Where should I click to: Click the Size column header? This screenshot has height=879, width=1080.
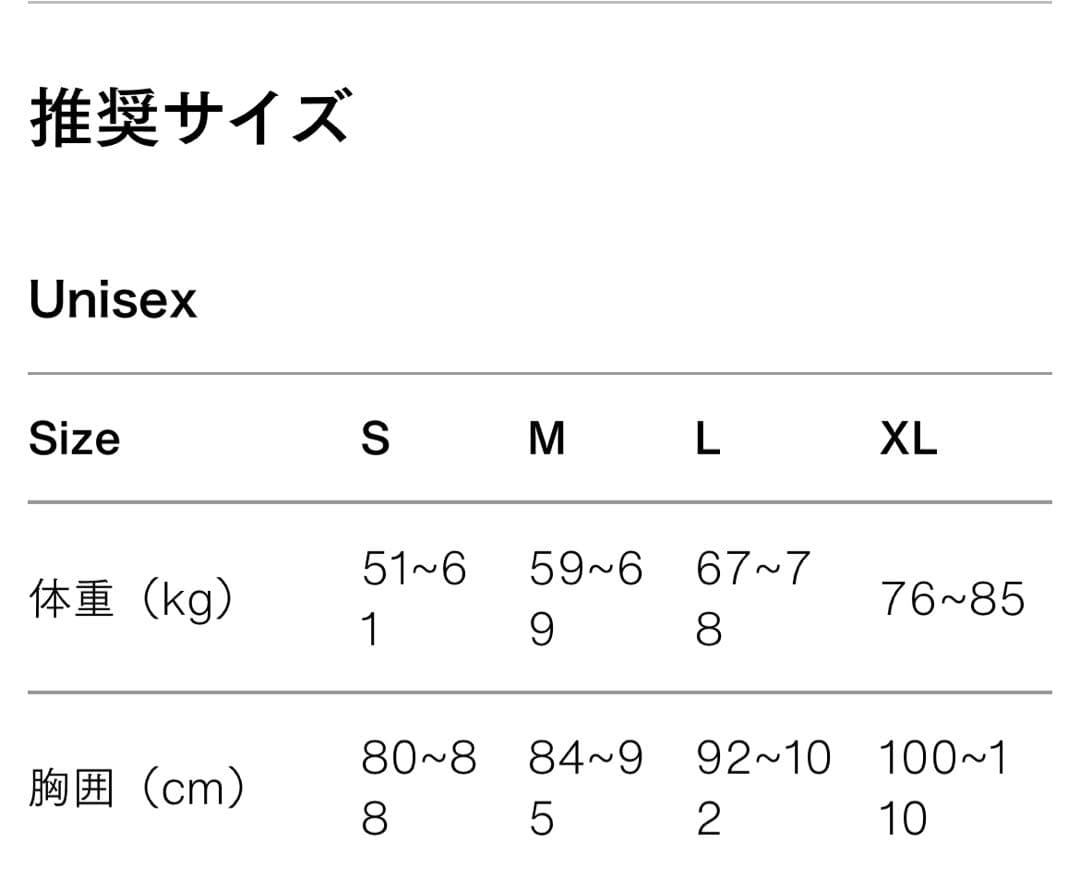point(75,439)
